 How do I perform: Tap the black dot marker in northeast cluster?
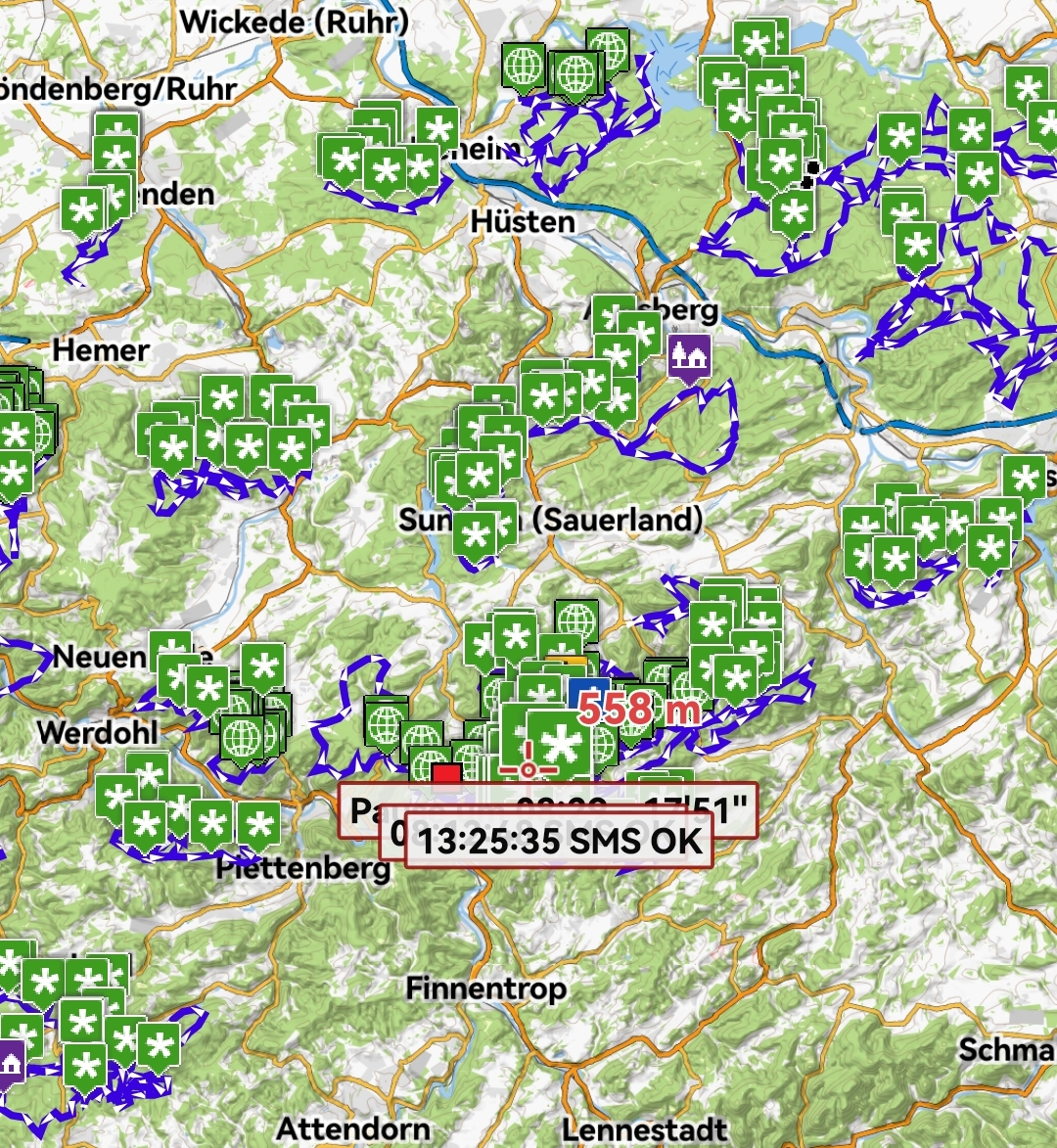pos(810,174)
